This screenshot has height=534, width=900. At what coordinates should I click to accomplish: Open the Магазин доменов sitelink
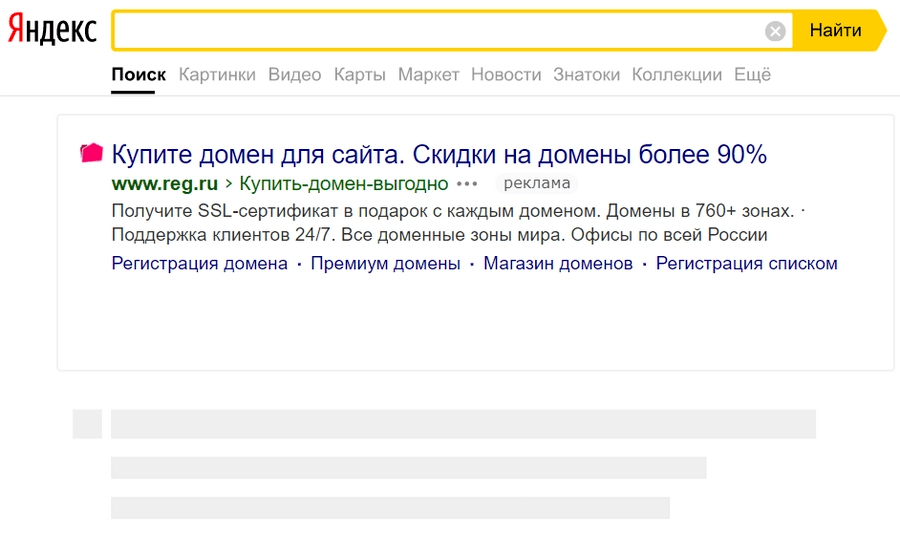[x=558, y=263]
